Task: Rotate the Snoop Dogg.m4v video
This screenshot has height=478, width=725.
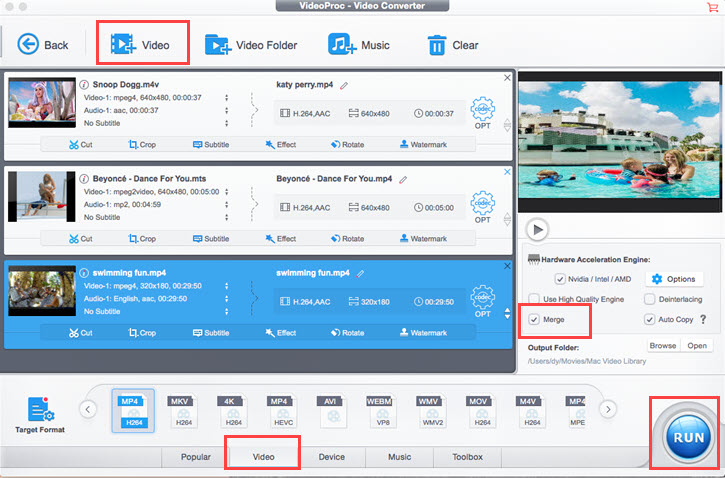Action: tap(347, 145)
